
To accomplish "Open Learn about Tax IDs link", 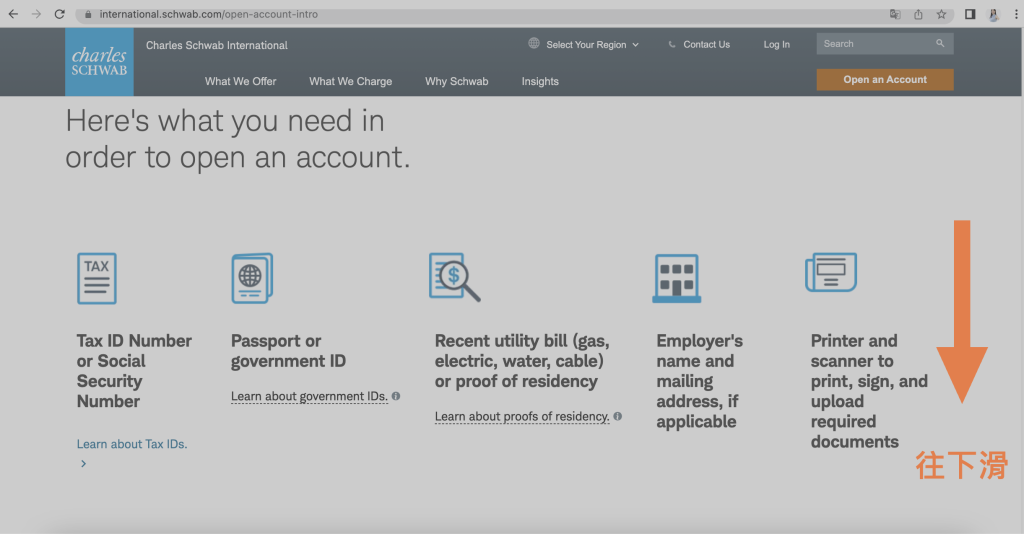I will pos(132,444).
